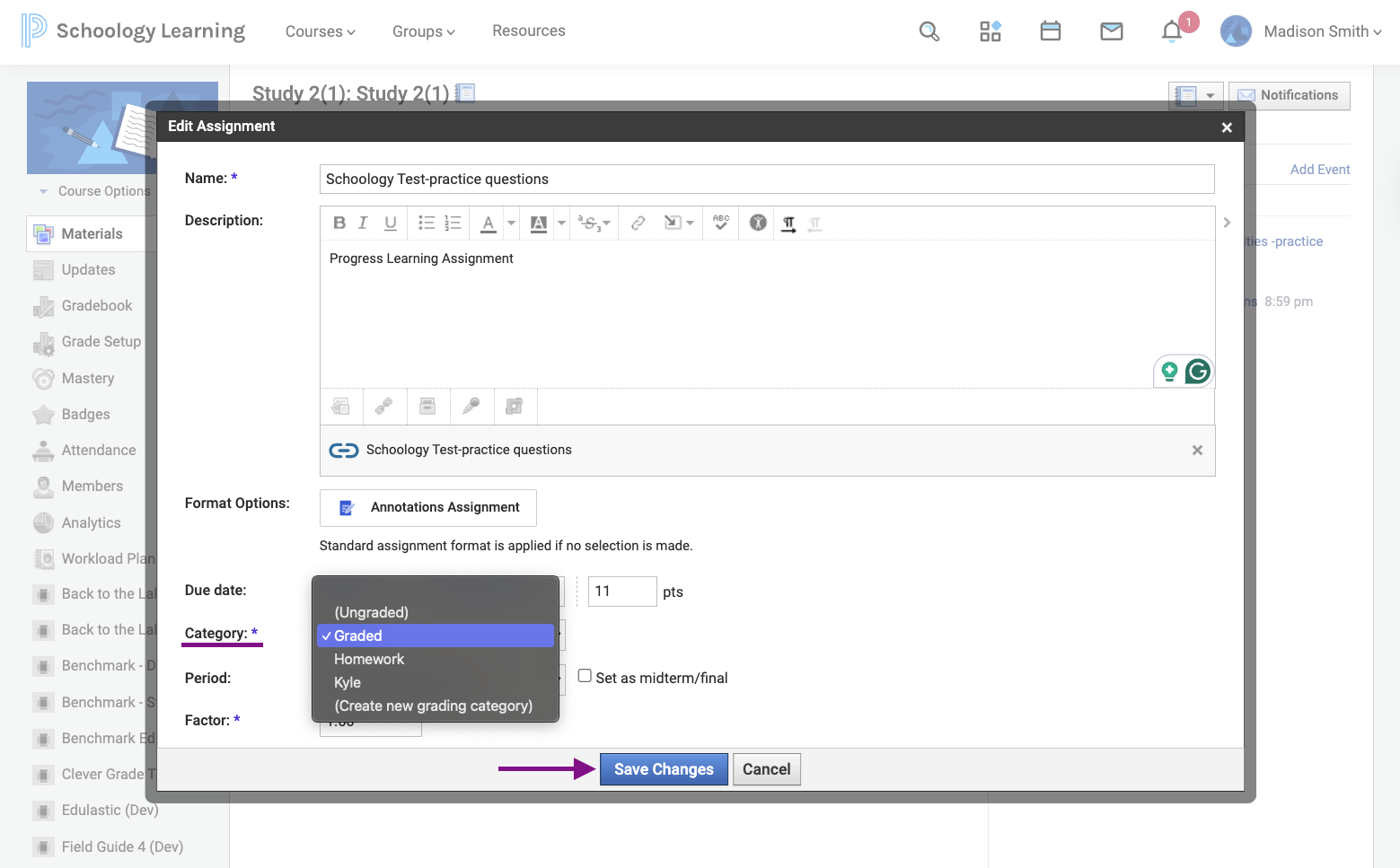Apply the text background highlight color
This screenshot has width=1400, height=868.
point(539,224)
